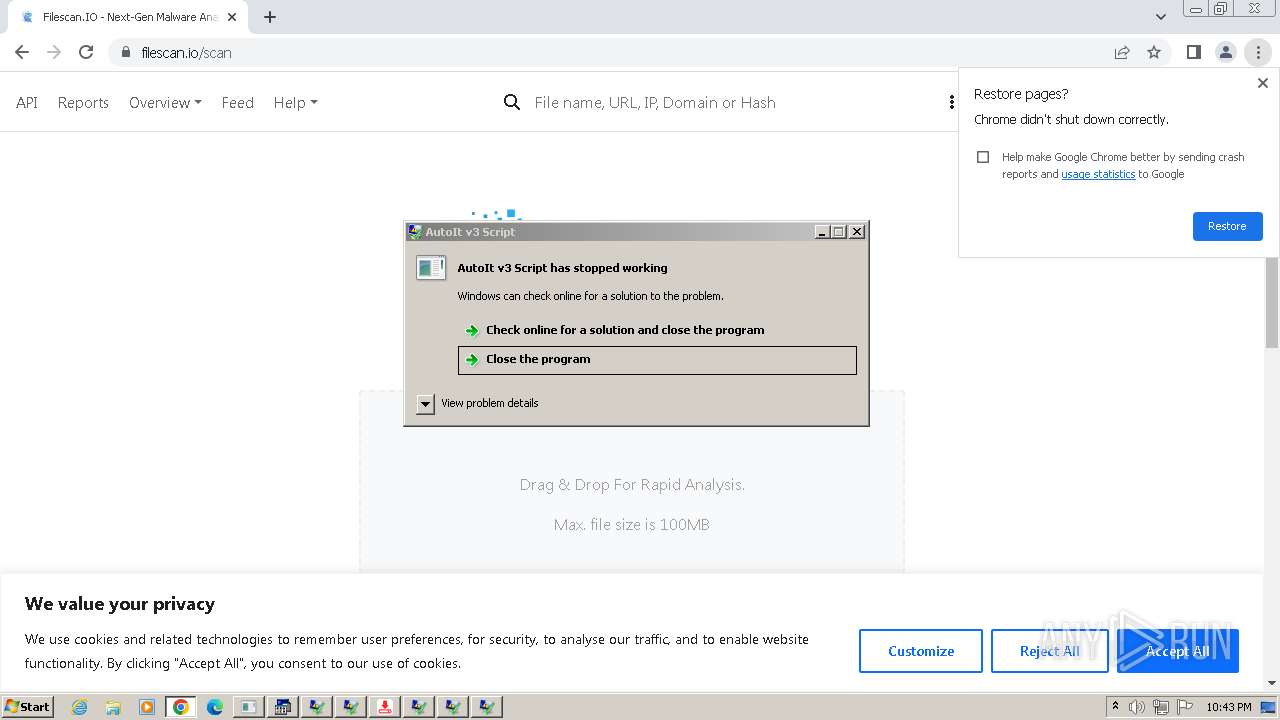This screenshot has height=720, width=1280.
Task: Open Chrome's three-dot menu
Action: click(1258, 52)
